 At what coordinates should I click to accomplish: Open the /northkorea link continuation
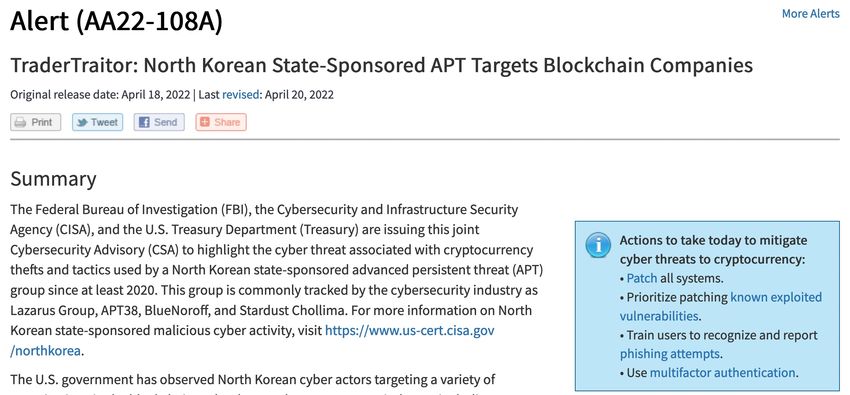tap(46, 351)
